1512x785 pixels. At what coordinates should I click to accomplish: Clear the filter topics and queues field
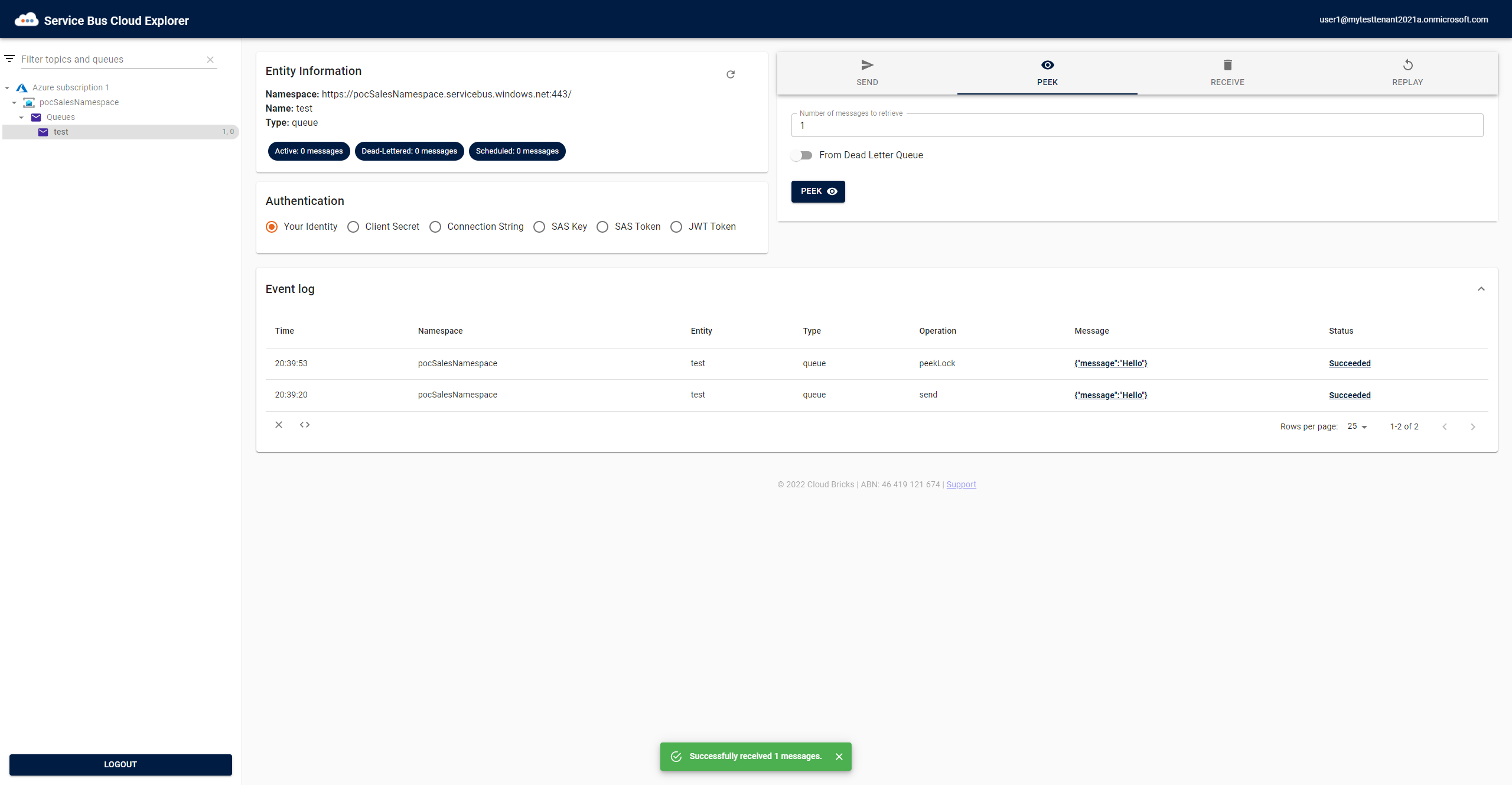(210, 60)
